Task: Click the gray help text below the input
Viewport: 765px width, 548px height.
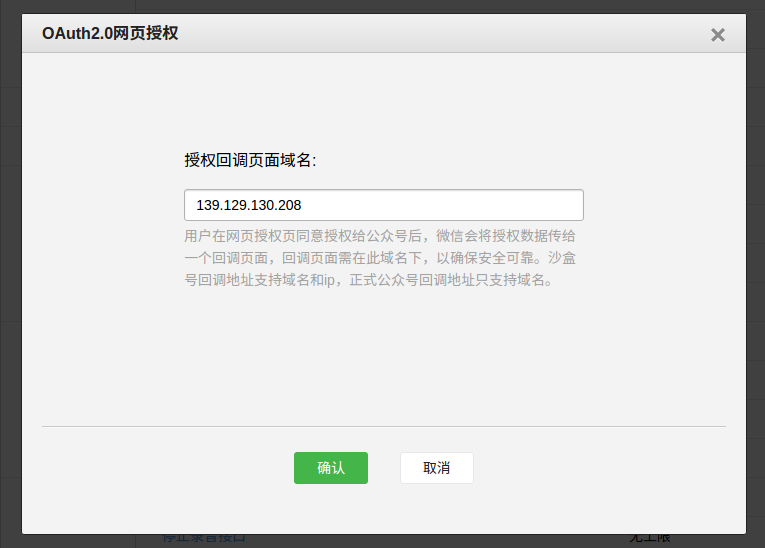Action: (x=380, y=258)
